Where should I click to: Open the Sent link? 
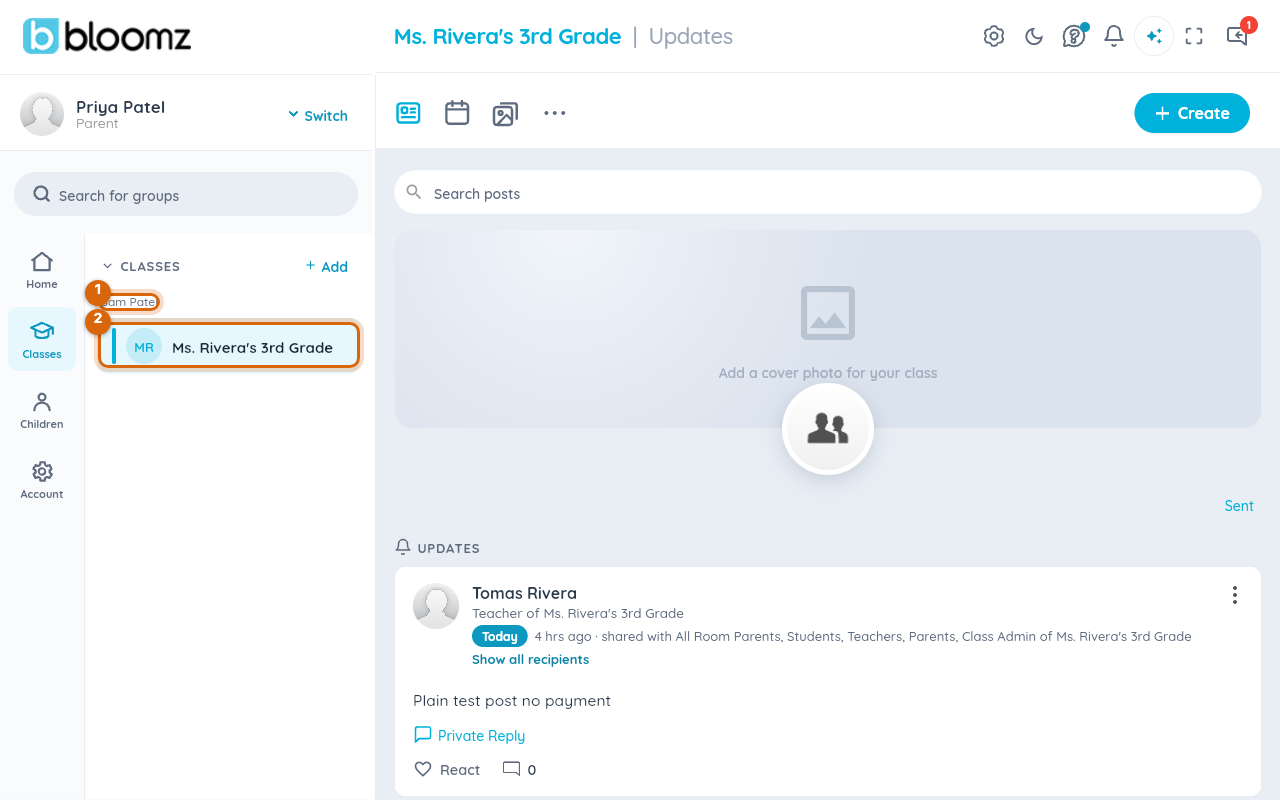tap(1239, 506)
